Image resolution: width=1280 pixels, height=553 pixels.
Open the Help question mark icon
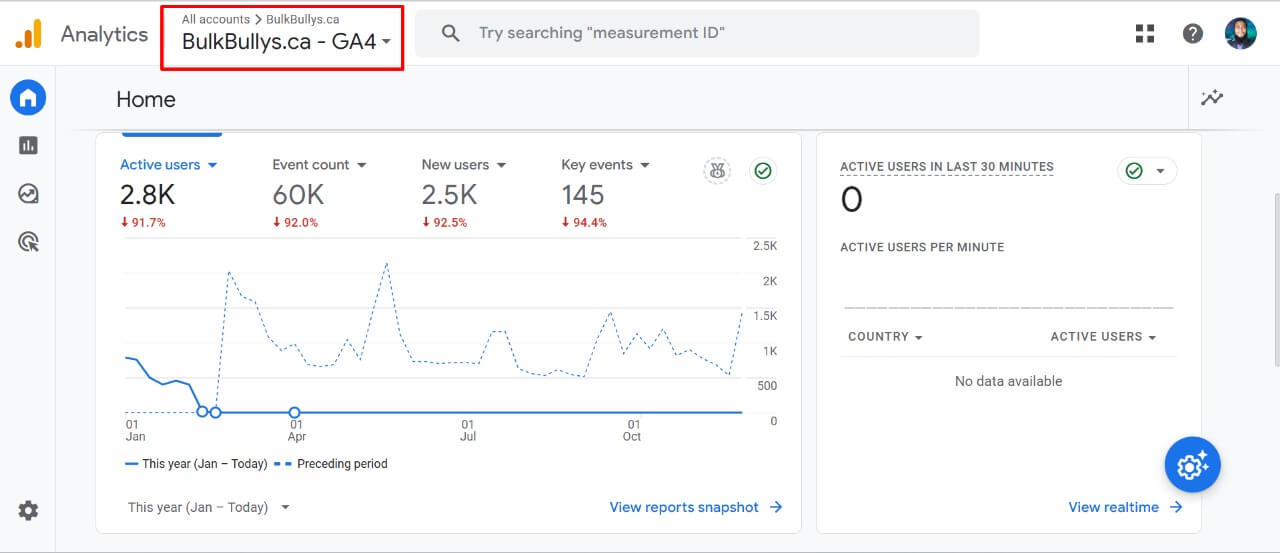[1192, 33]
